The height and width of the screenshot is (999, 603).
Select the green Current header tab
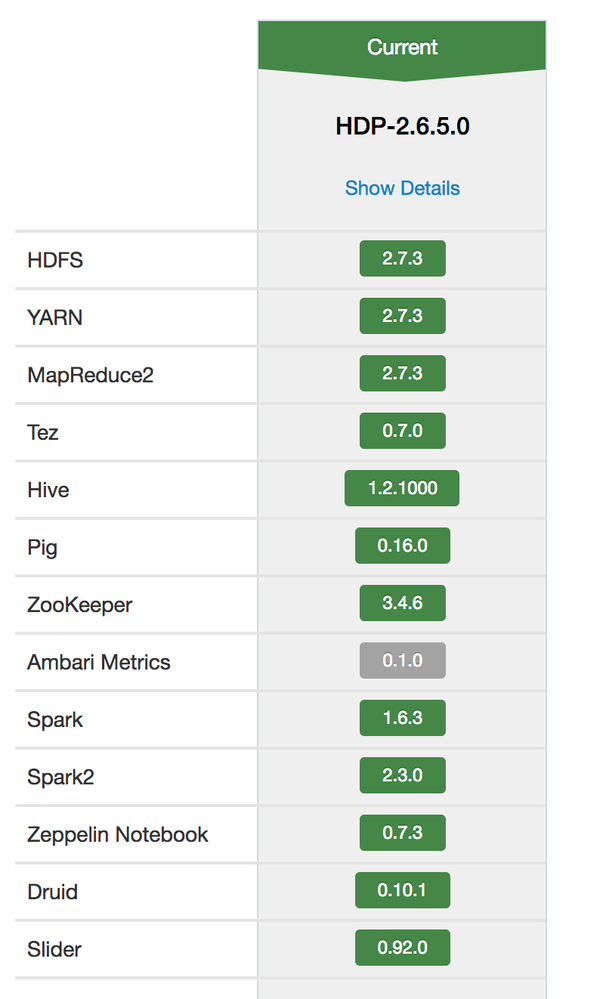pyautogui.click(x=402, y=47)
